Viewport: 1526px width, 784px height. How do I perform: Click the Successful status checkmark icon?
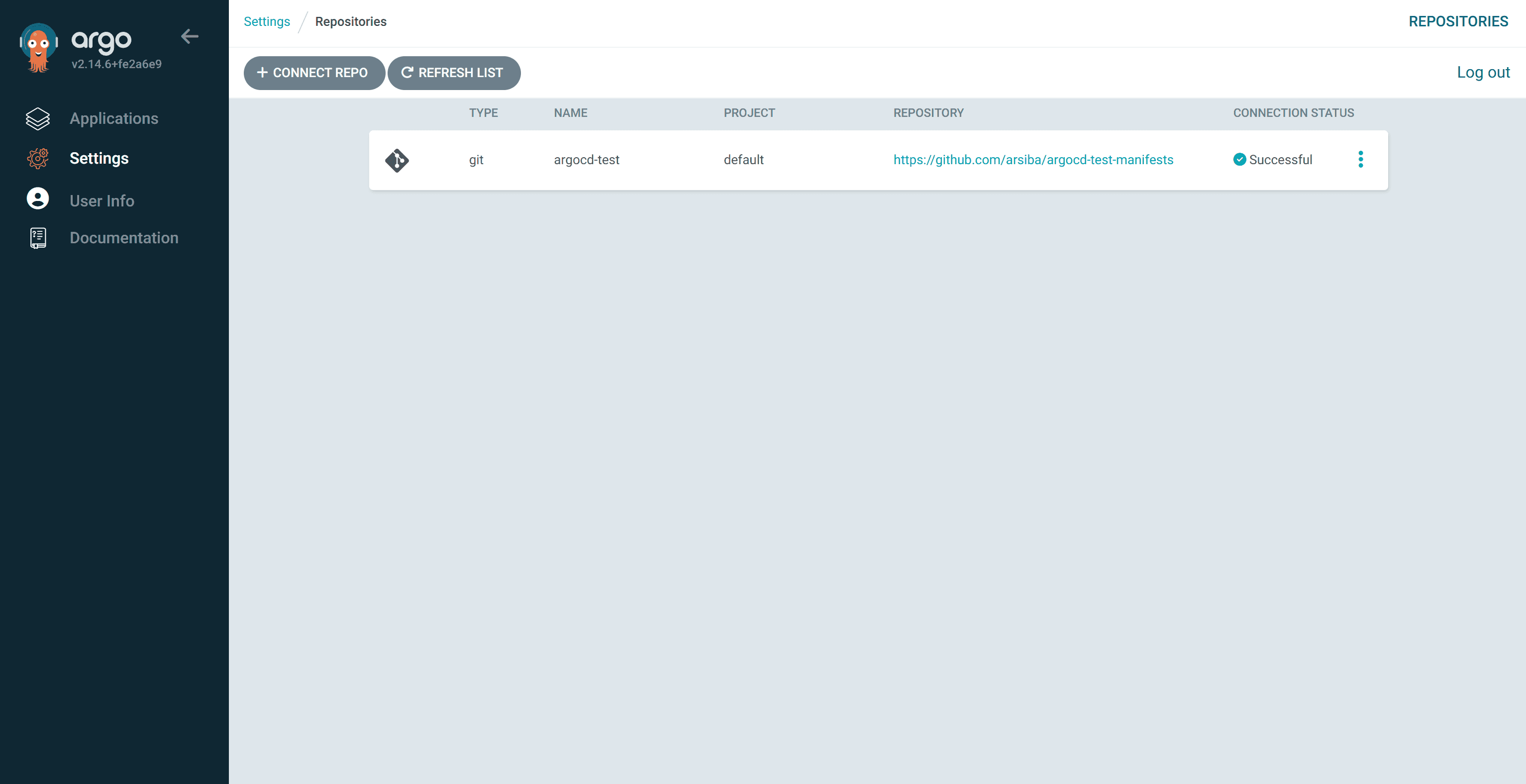1239,159
